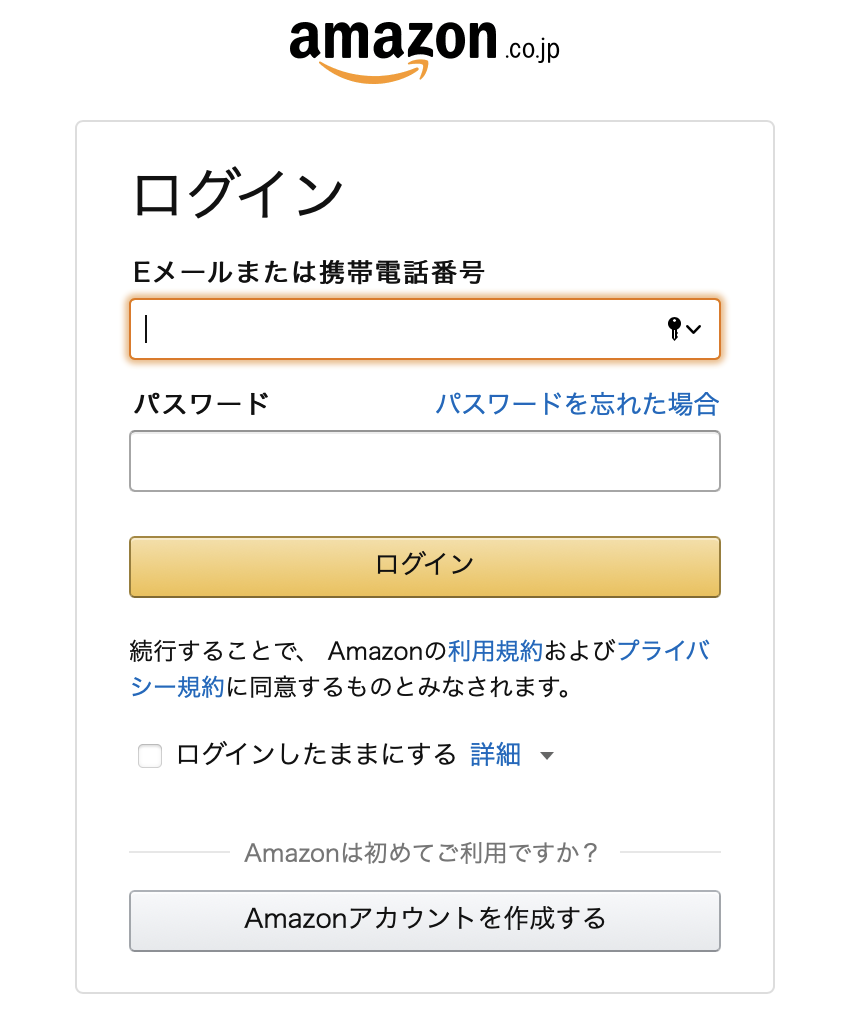Click the ログインしたままにする label text
The width and height of the screenshot is (856, 1026).
click(x=316, y=755)
